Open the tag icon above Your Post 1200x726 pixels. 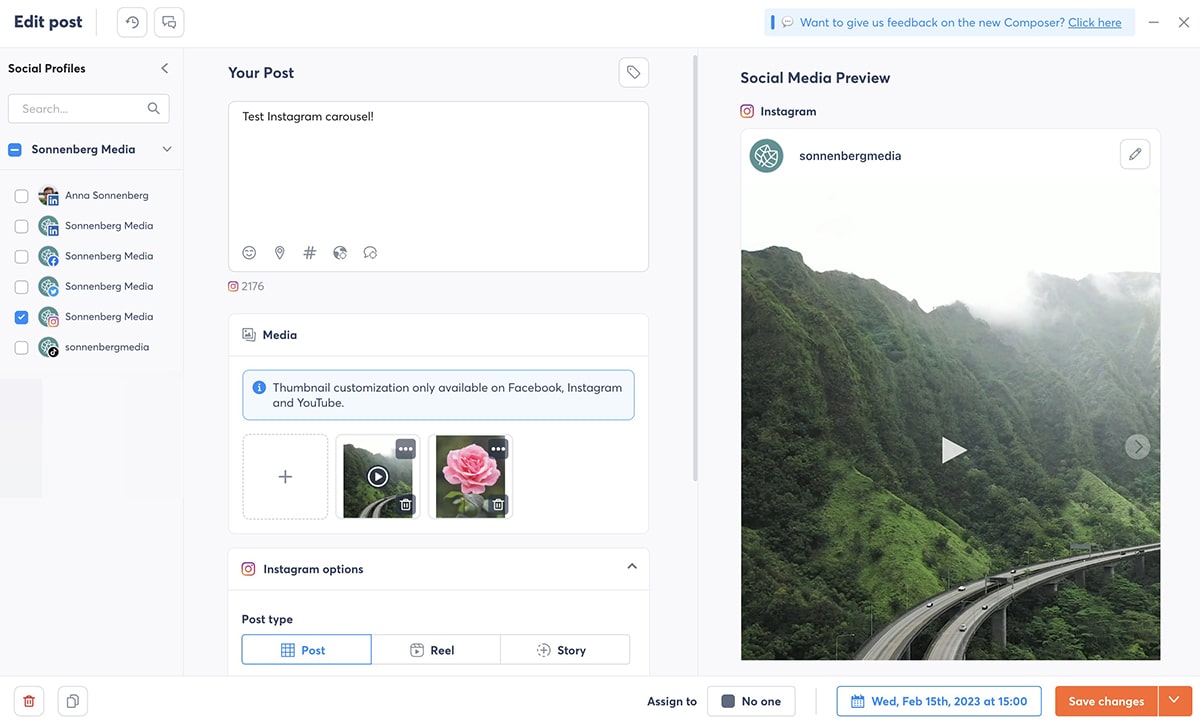pos(633,71)
